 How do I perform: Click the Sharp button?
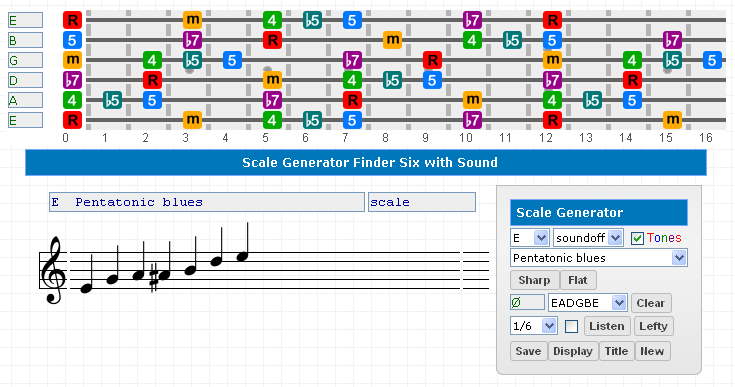[534, 280]
